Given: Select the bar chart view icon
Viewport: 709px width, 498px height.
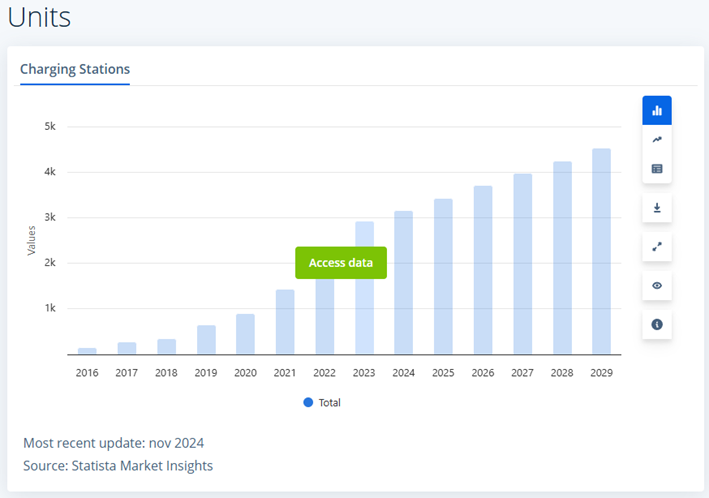Looking at the screenshot, I should pyautogui.click(x=657, y=110).
